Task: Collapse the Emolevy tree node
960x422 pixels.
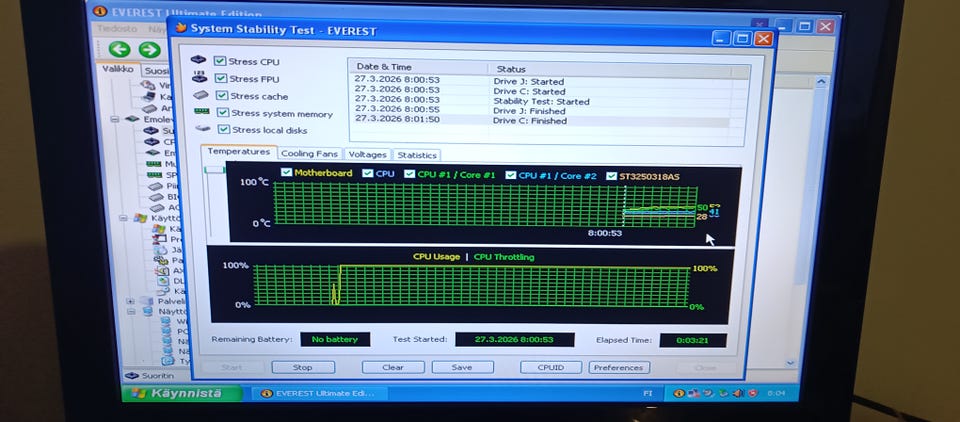Action: 114,119
